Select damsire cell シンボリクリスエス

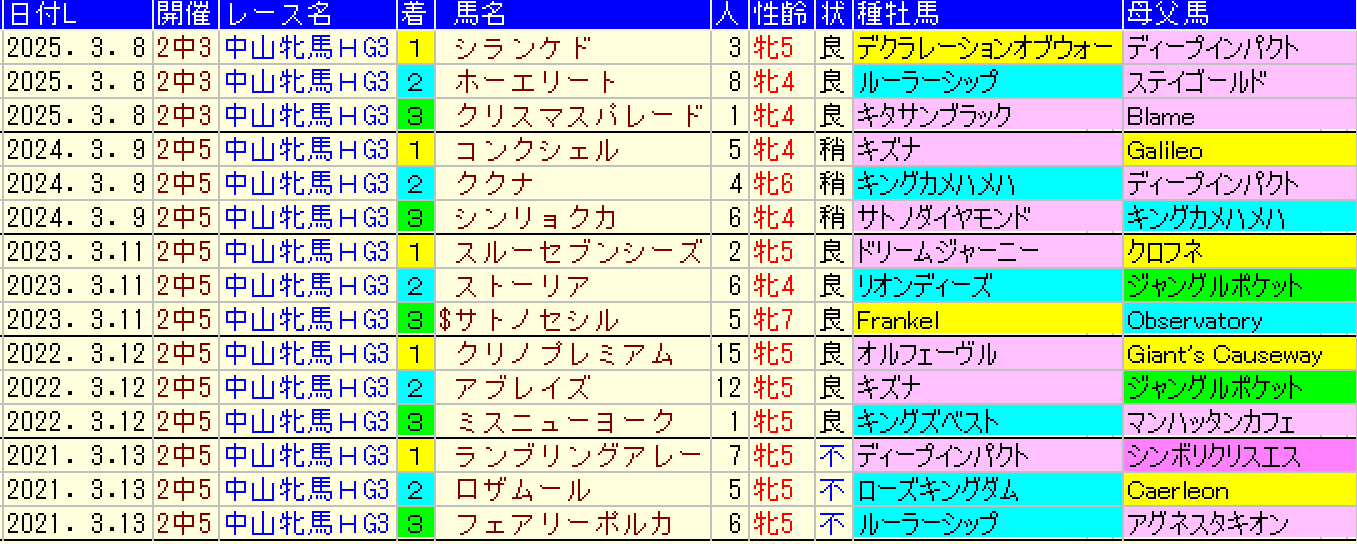1238,456
